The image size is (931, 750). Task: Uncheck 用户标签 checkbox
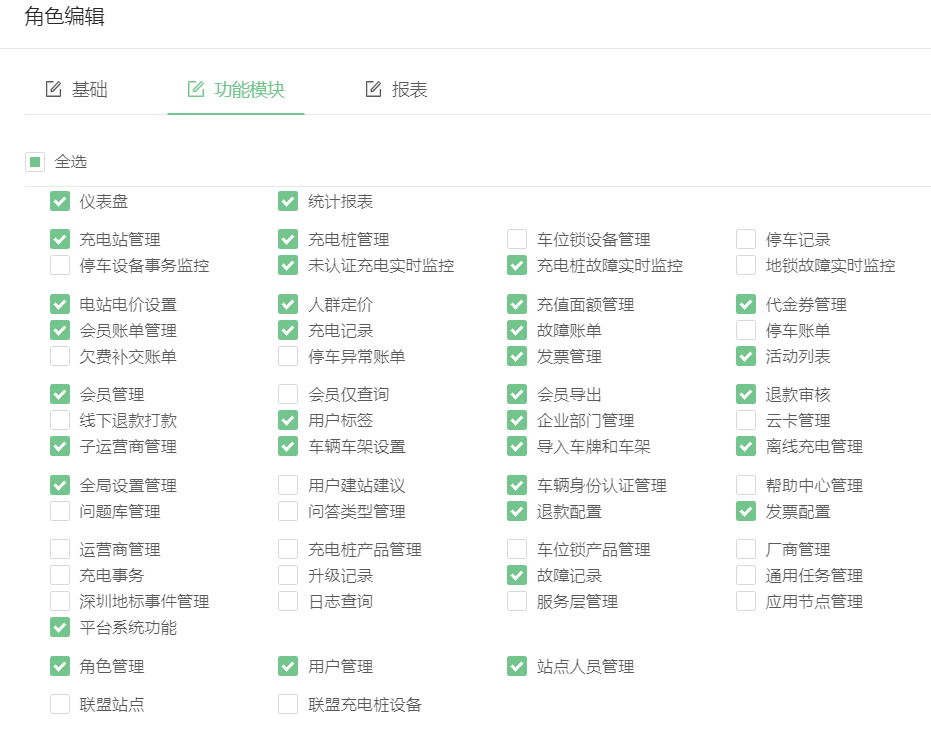point(288,420)
